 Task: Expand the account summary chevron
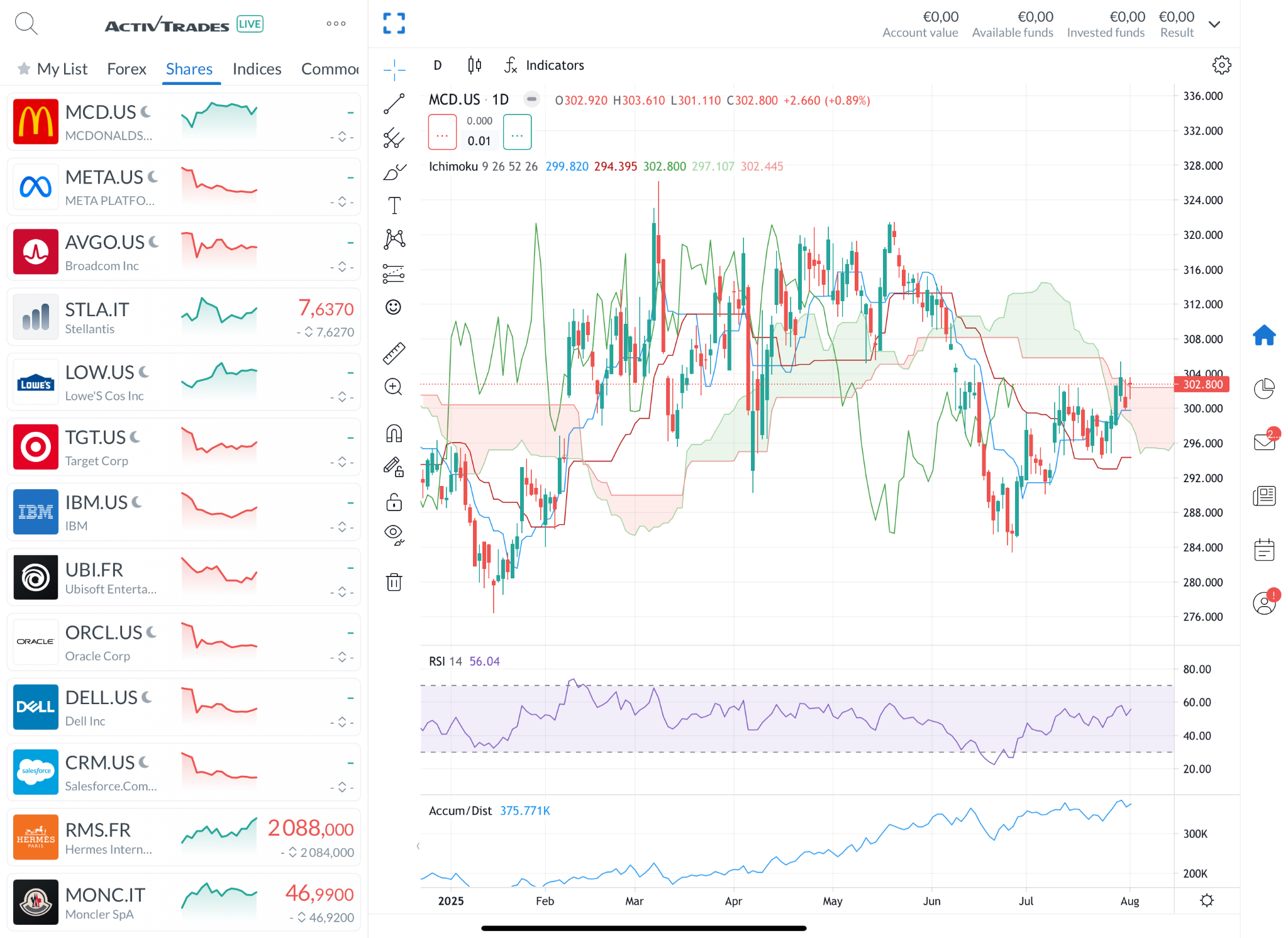1215,24
